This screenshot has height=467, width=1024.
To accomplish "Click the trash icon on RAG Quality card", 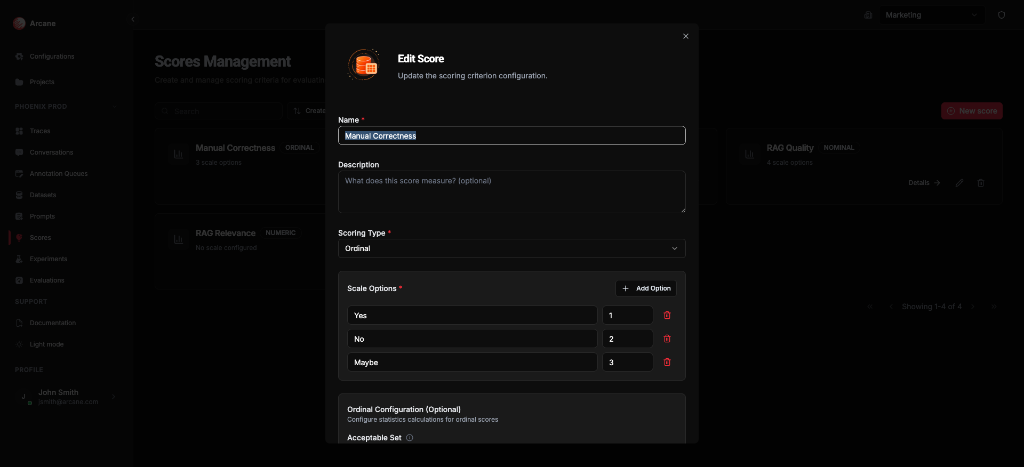I will [980, 183].
